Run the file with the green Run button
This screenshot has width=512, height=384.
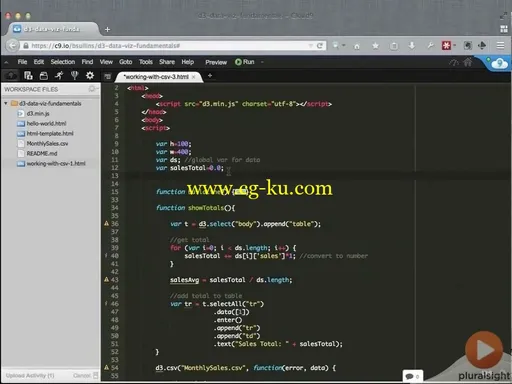click(x=245, y=62)
